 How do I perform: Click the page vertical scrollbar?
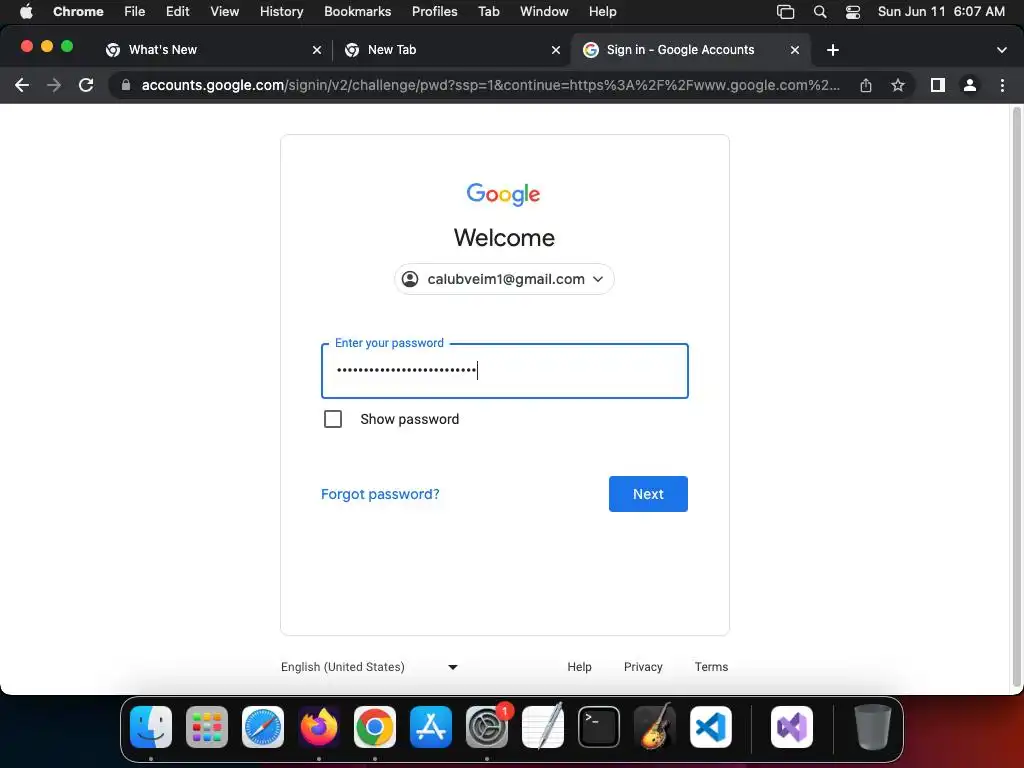[x=1016, y=396]
